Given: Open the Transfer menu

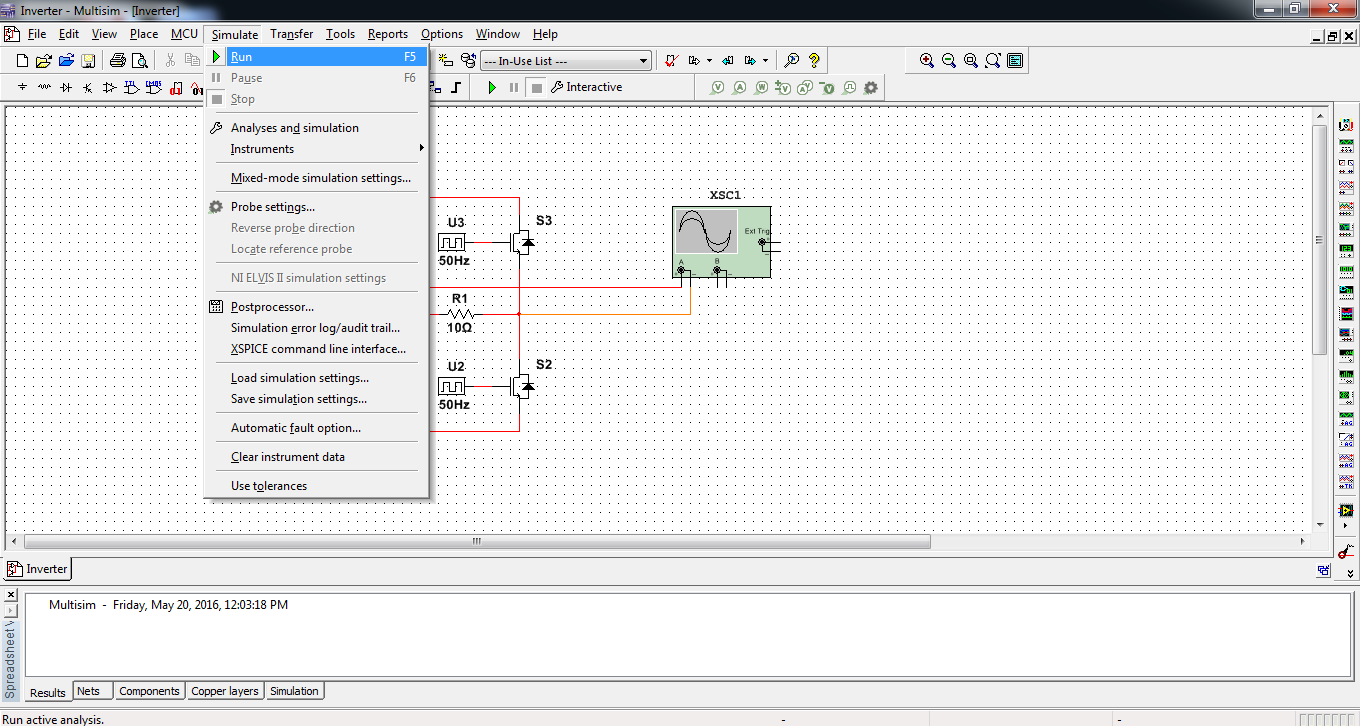Looking at the screenshot, I should 291,34.
